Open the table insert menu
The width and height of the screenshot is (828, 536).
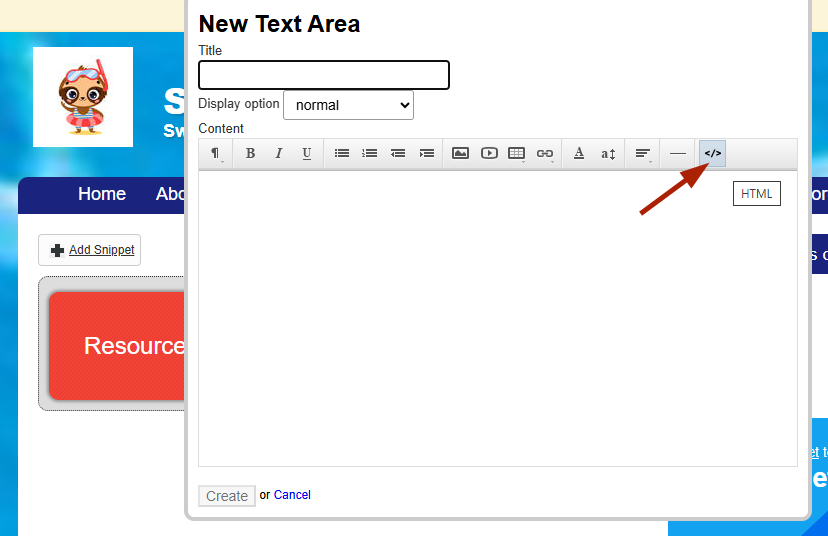click(x=517, y=153)
